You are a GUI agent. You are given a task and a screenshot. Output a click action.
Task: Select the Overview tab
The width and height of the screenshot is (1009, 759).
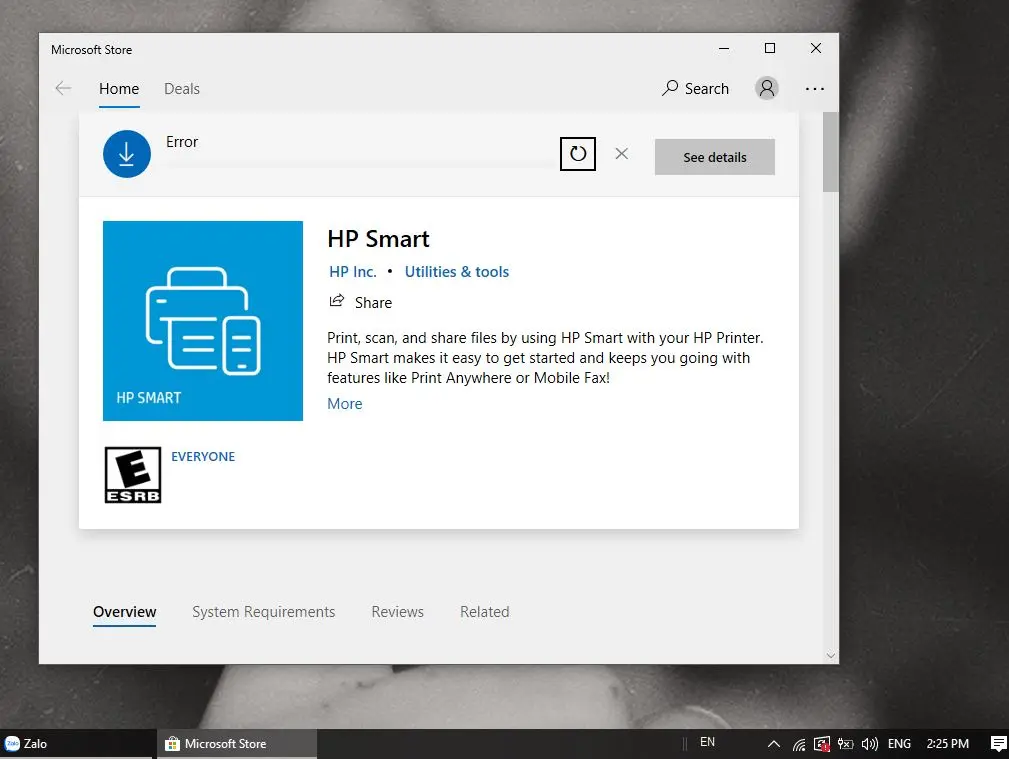[125, 612]
